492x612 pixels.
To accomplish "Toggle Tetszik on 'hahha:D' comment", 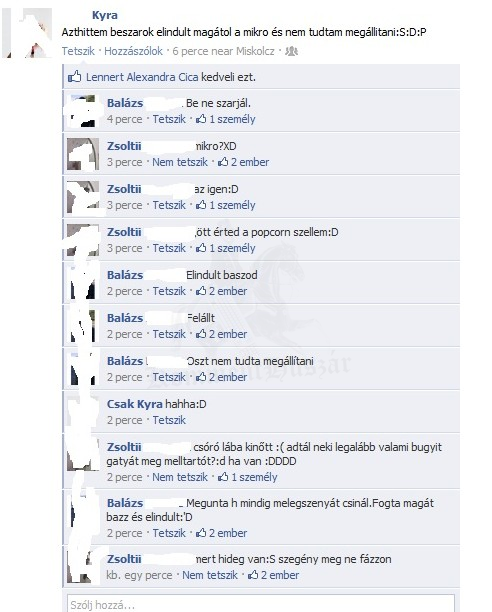I will (169, 420).
